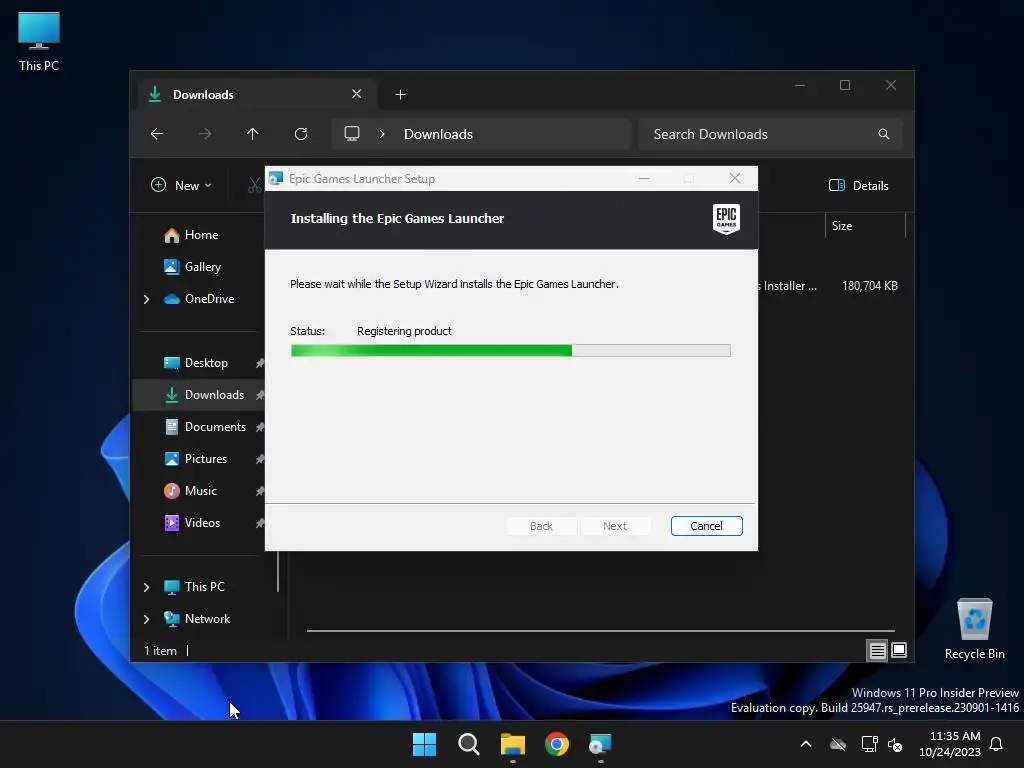Click the search magnifier icon in Explorer
The width and height of the screenshot is (1024, 768).
884,134
